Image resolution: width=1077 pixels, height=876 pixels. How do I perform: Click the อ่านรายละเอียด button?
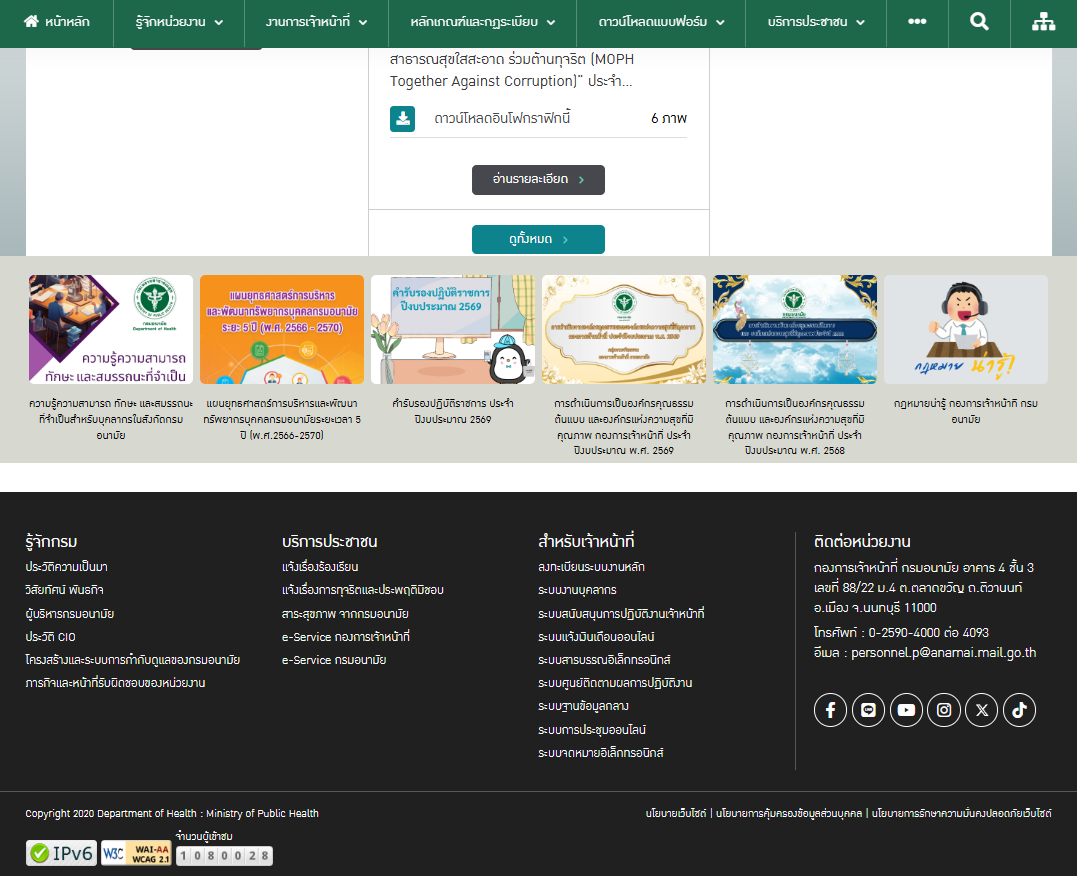coord(538,180)
